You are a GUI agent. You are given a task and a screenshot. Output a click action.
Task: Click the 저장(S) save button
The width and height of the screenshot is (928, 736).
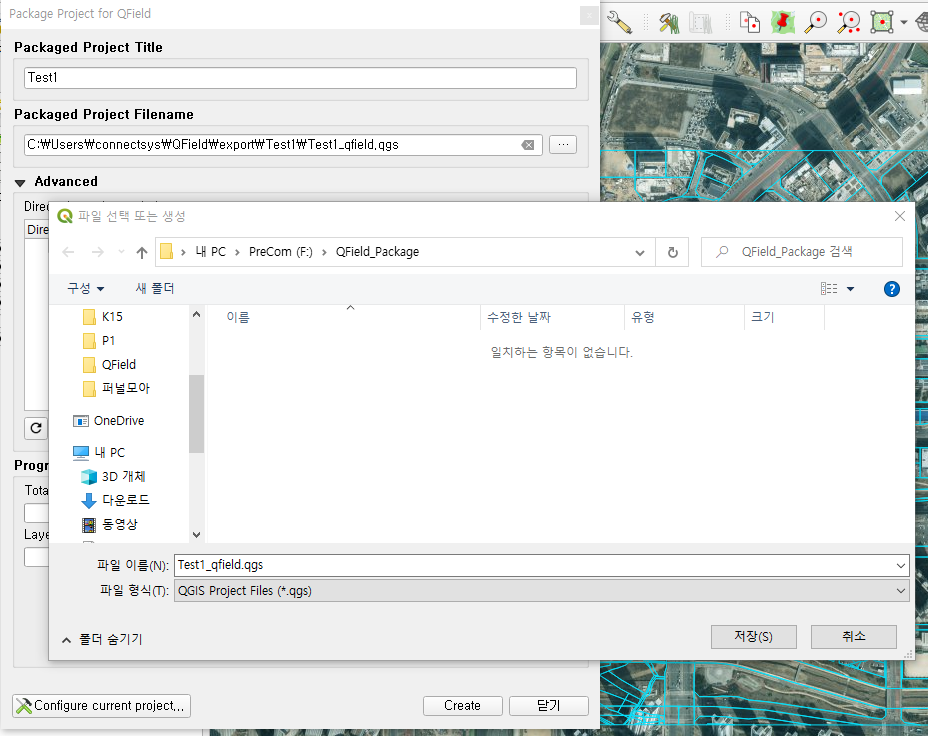(x=753, y=637)
